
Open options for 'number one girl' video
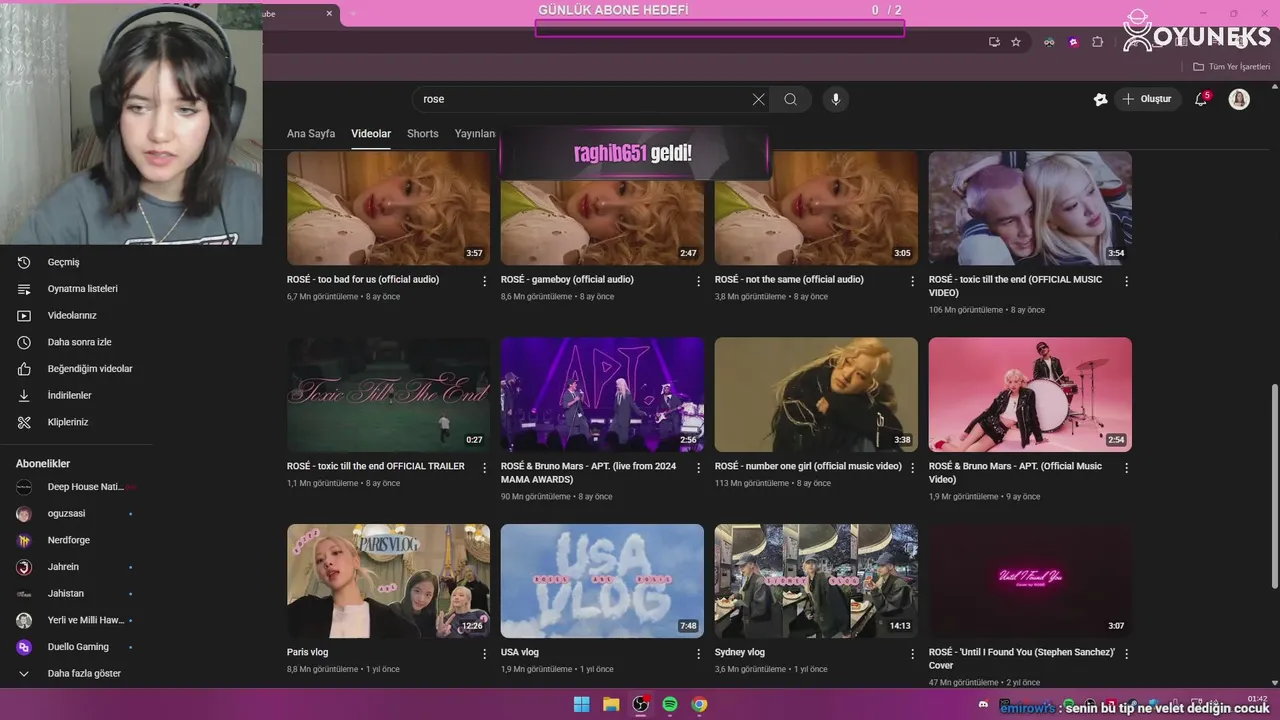point(912,468)
